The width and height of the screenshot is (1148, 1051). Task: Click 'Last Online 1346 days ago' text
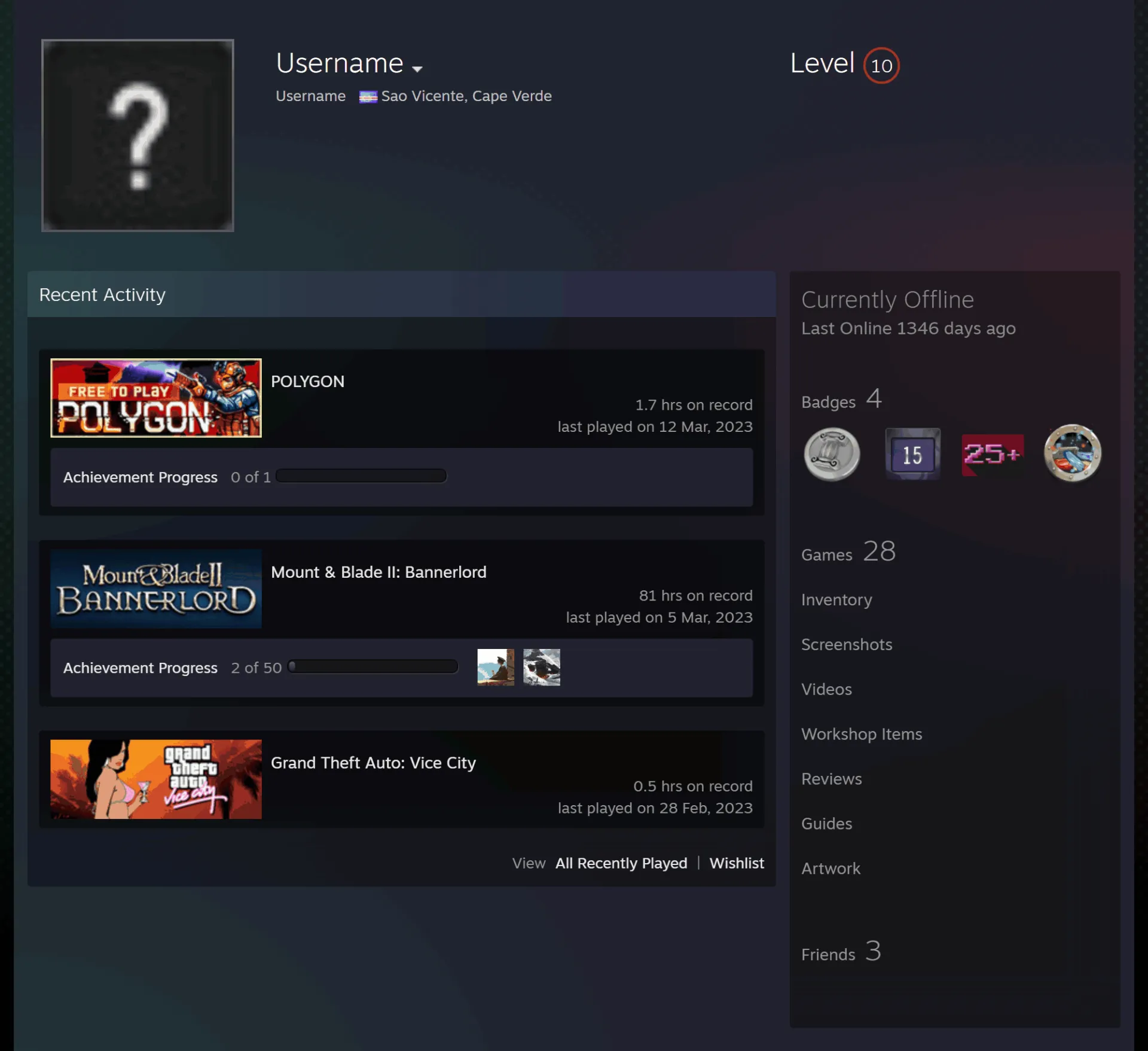coord(908,328)
